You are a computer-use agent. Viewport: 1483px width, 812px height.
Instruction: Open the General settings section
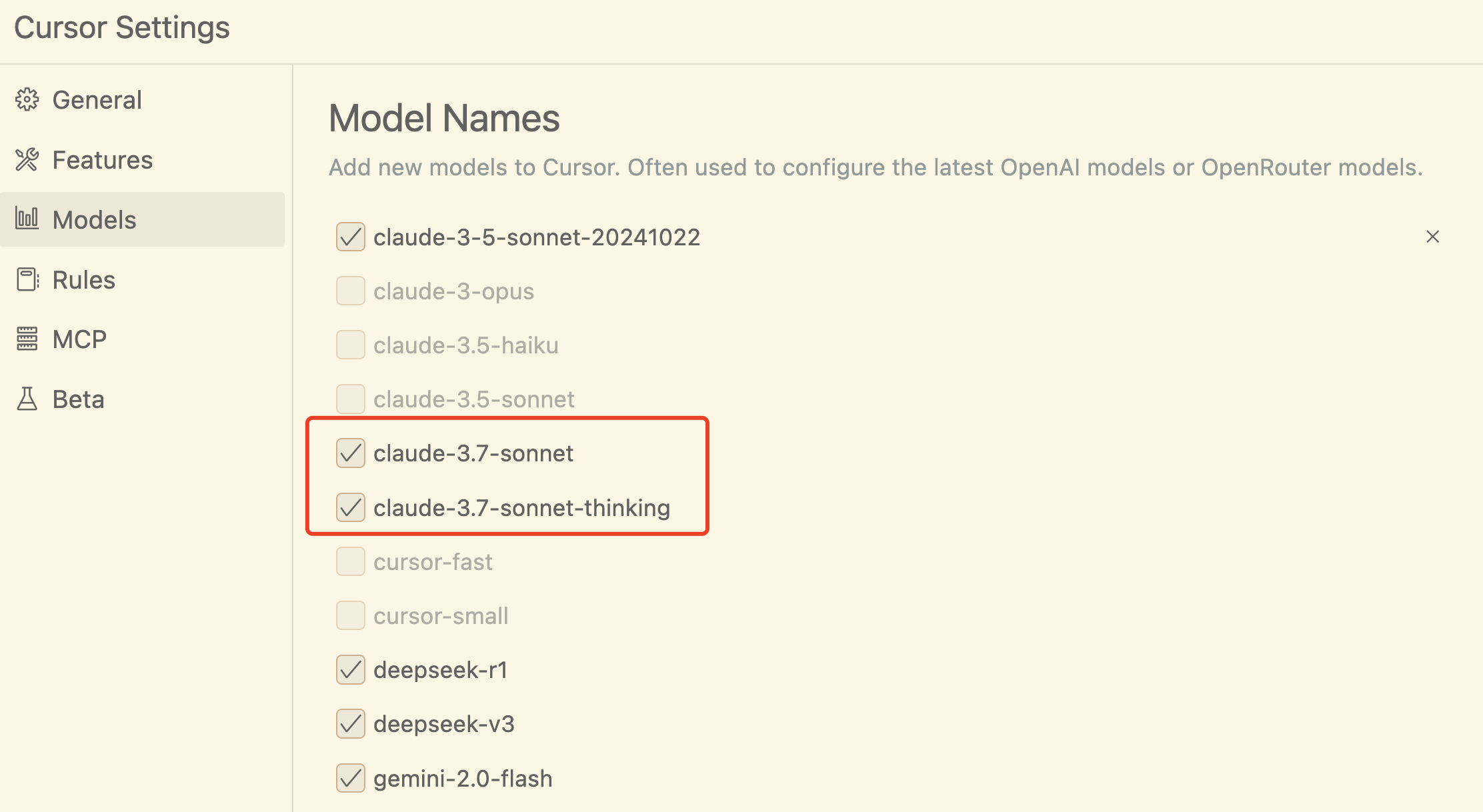(x=142, y=100)
